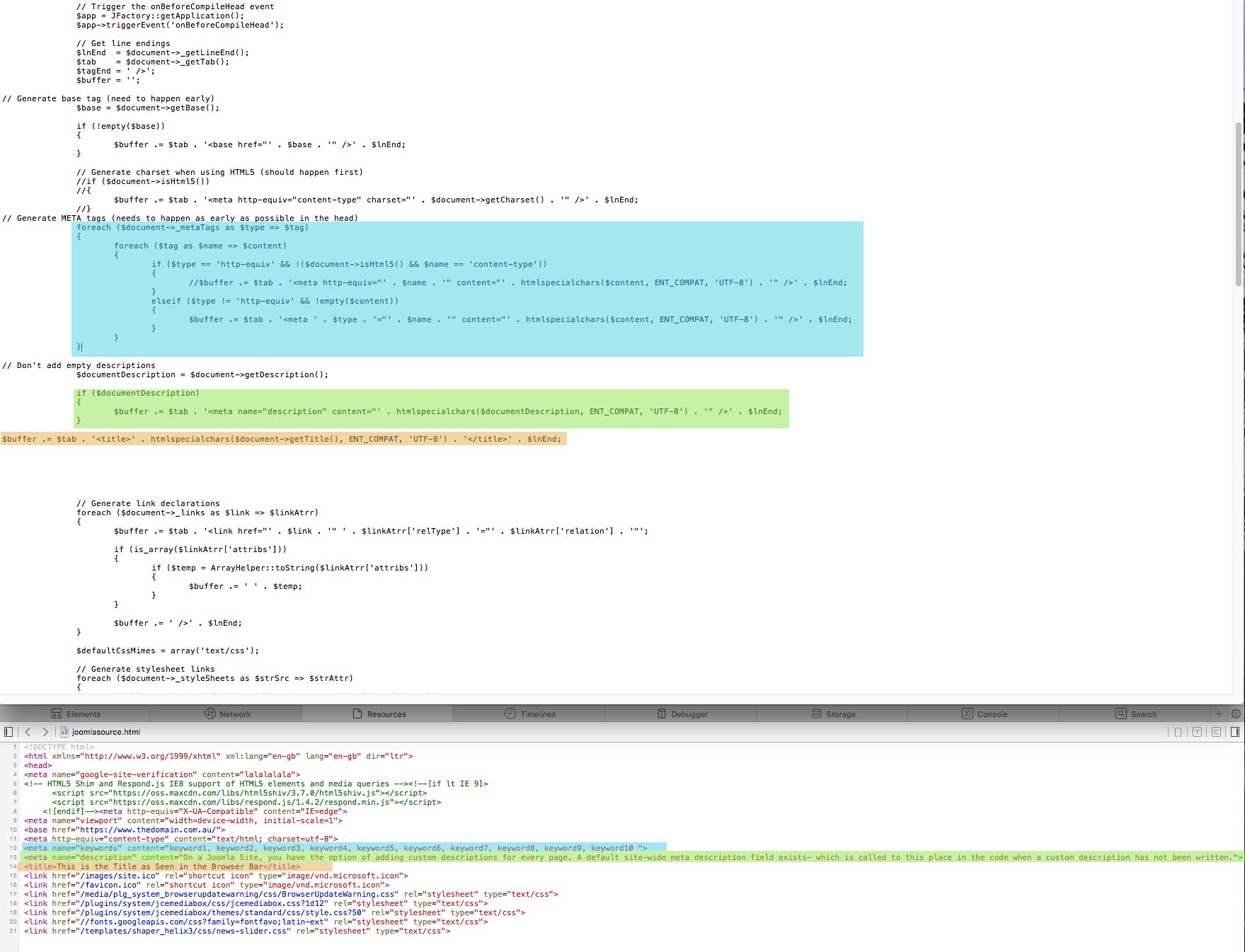This screenshot has height=952, width=1245.
Task: Click the jcemediabox.css link line
Action: [x=256, y=903]
